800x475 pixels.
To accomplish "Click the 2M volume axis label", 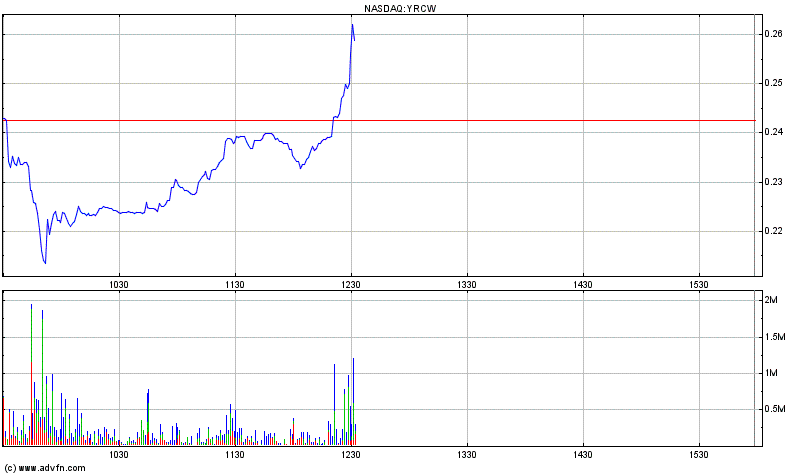I will click(x=771, y=300).
